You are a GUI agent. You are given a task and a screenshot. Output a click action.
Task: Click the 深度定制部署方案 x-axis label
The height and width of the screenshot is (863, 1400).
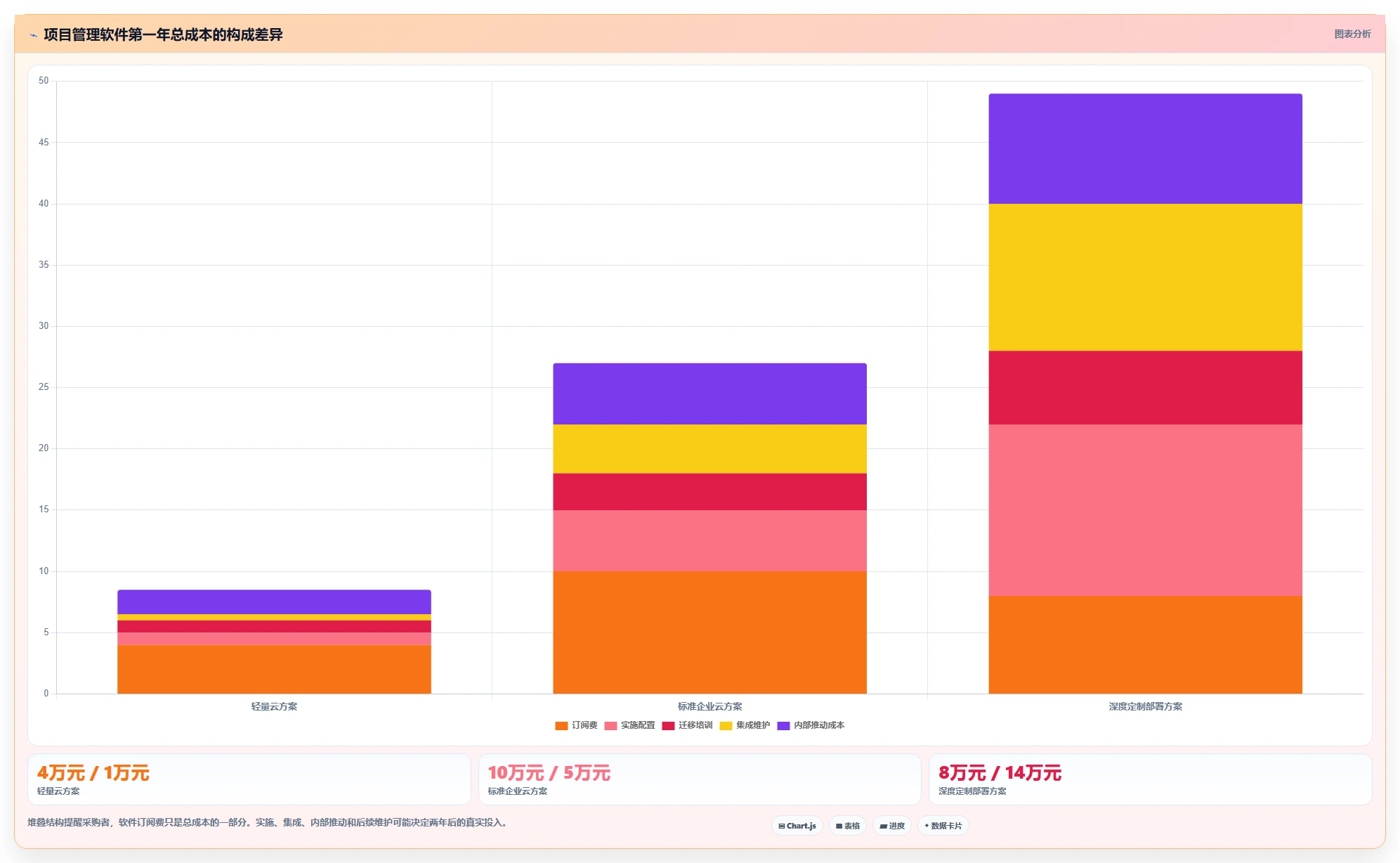coord(1145,706)
